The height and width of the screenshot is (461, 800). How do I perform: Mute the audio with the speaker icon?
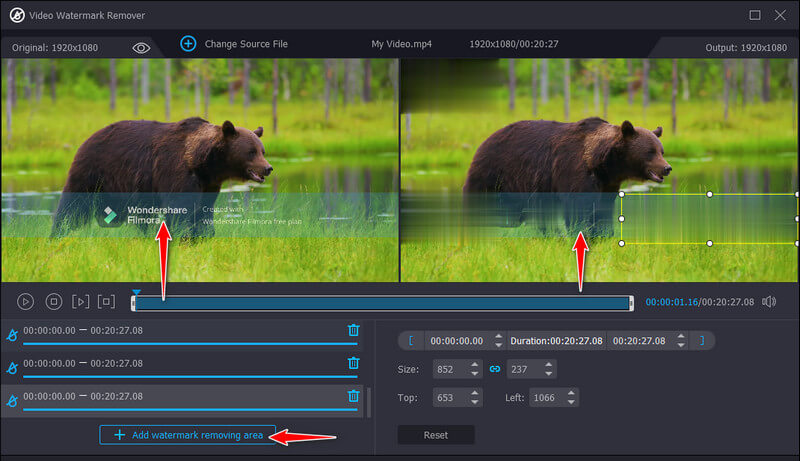pos(769,301)
